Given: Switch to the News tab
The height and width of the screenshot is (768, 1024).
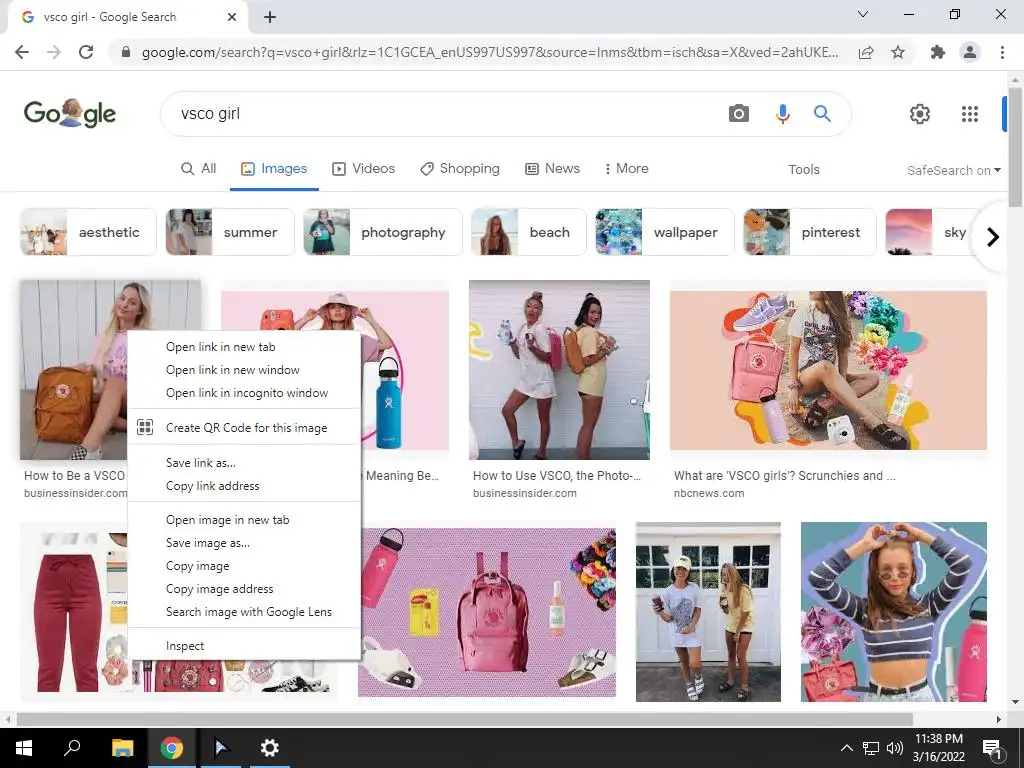Looking at the screenshot, I should pyautogui.click(x=552, y=168).
